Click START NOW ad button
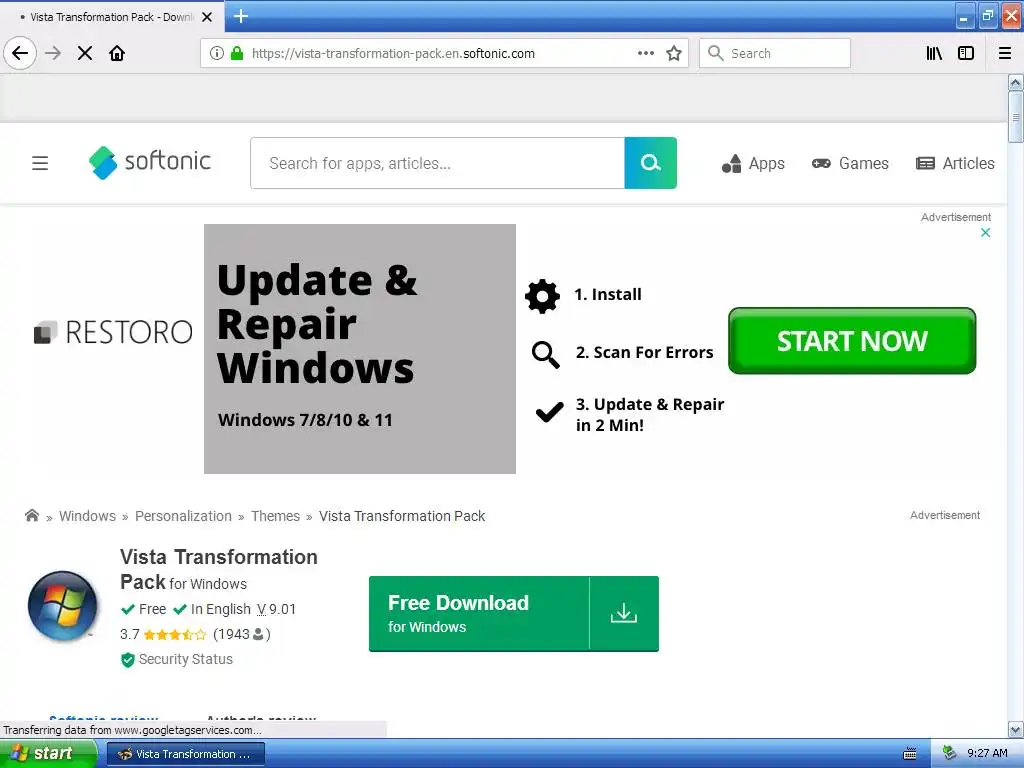1024x768 pixels. [x=852, y=341]
